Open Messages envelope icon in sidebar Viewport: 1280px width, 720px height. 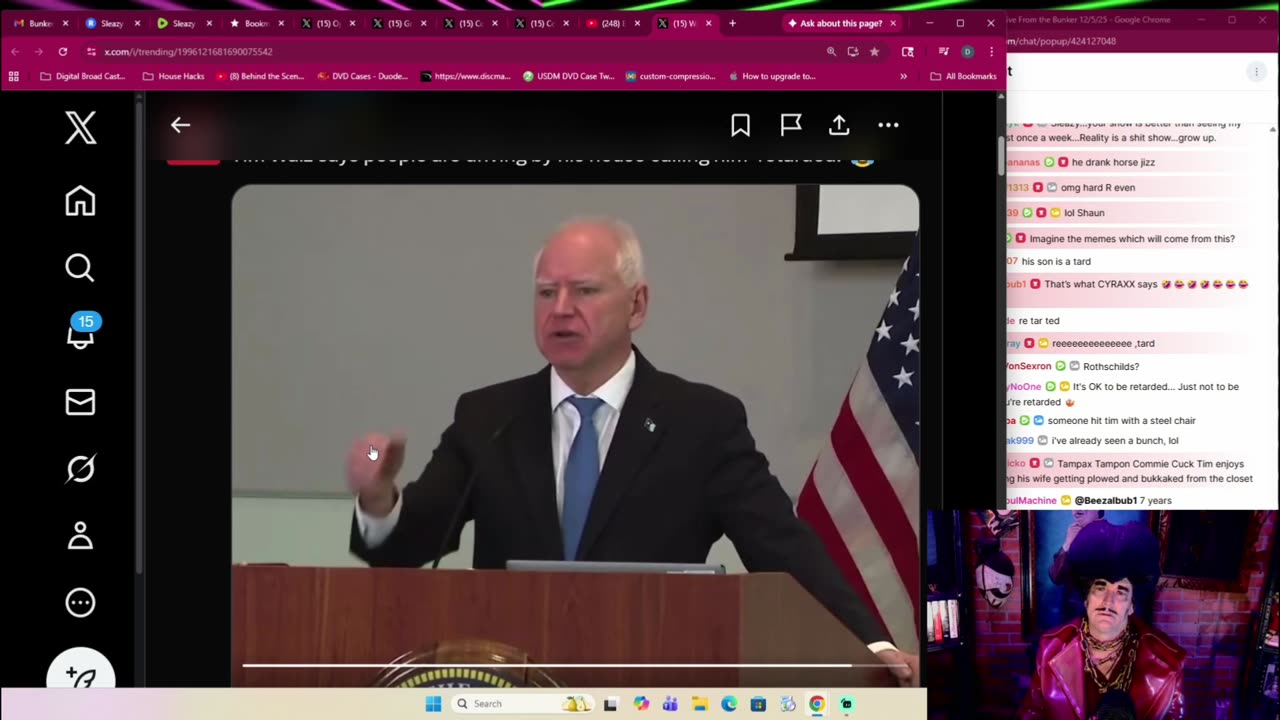coord(80,402)
